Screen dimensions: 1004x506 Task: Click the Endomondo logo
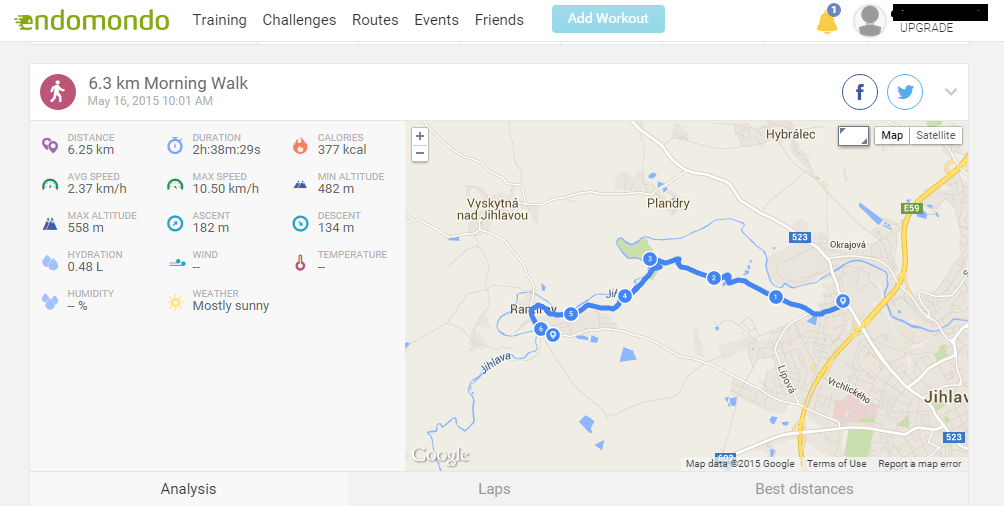point(92,20)
